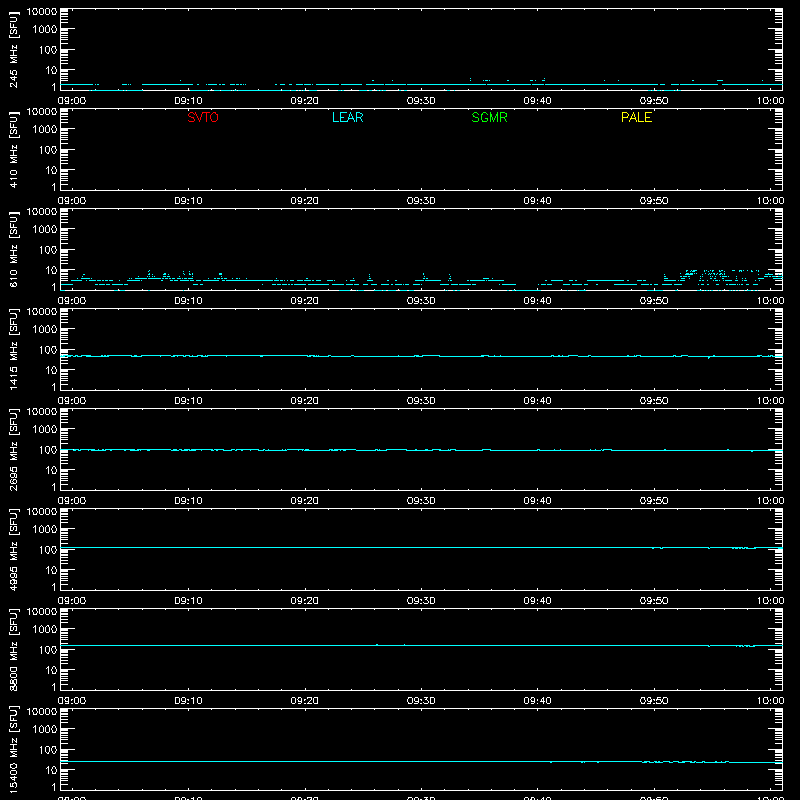This screenshot has height=800, width=800.
Task: Click the 10:00 time label below the 1415 MHz plot
Action: (x=770, y=401)
